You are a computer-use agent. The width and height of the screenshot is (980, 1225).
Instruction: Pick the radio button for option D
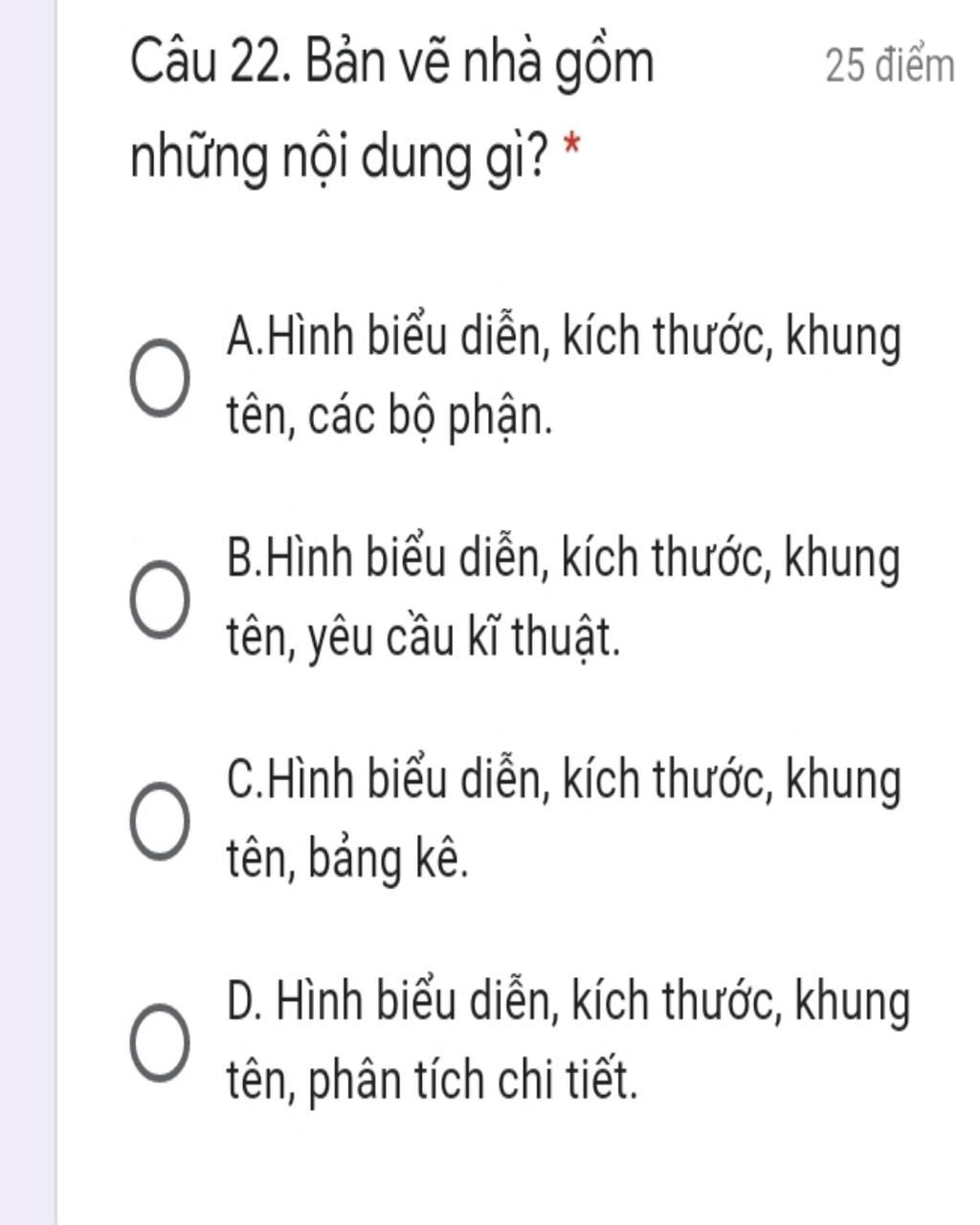158,1042
